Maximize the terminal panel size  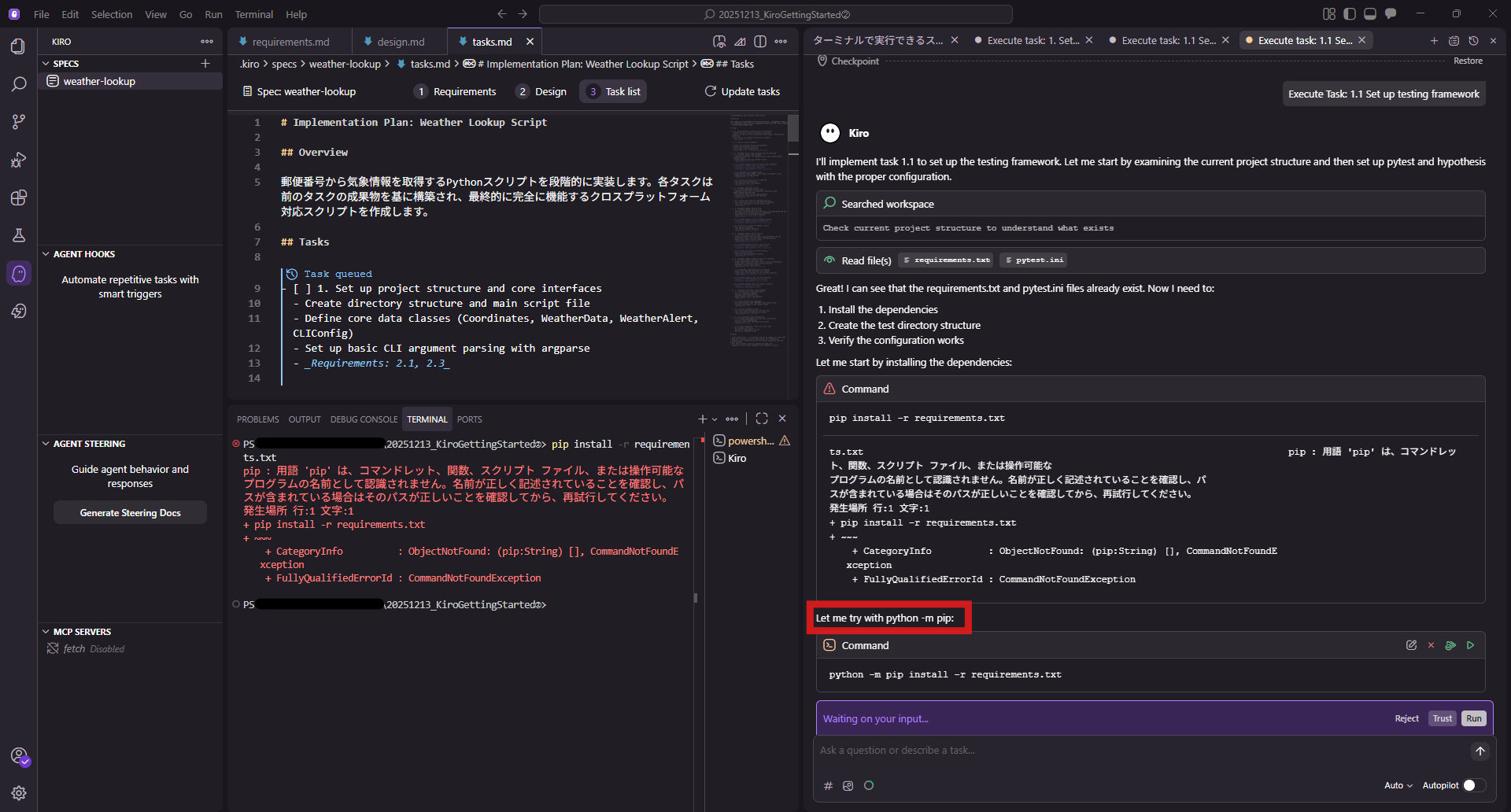[761, 419]
